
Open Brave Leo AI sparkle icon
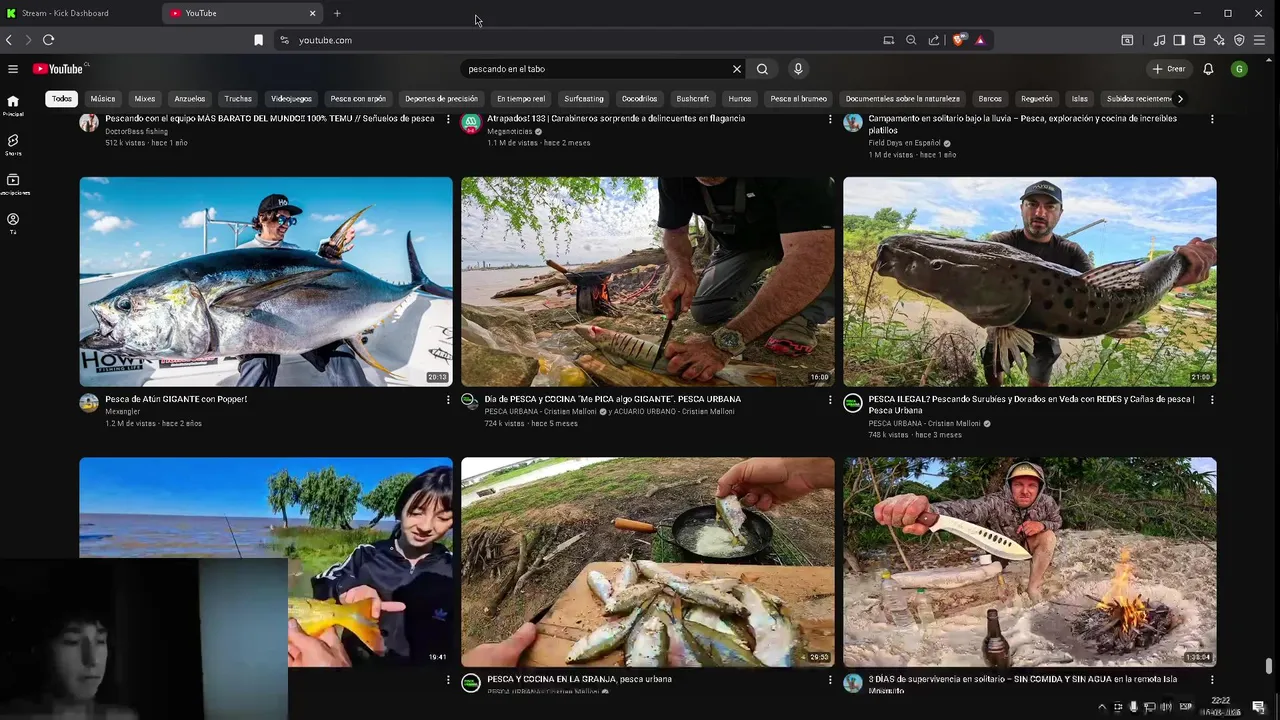[1219, 40]
